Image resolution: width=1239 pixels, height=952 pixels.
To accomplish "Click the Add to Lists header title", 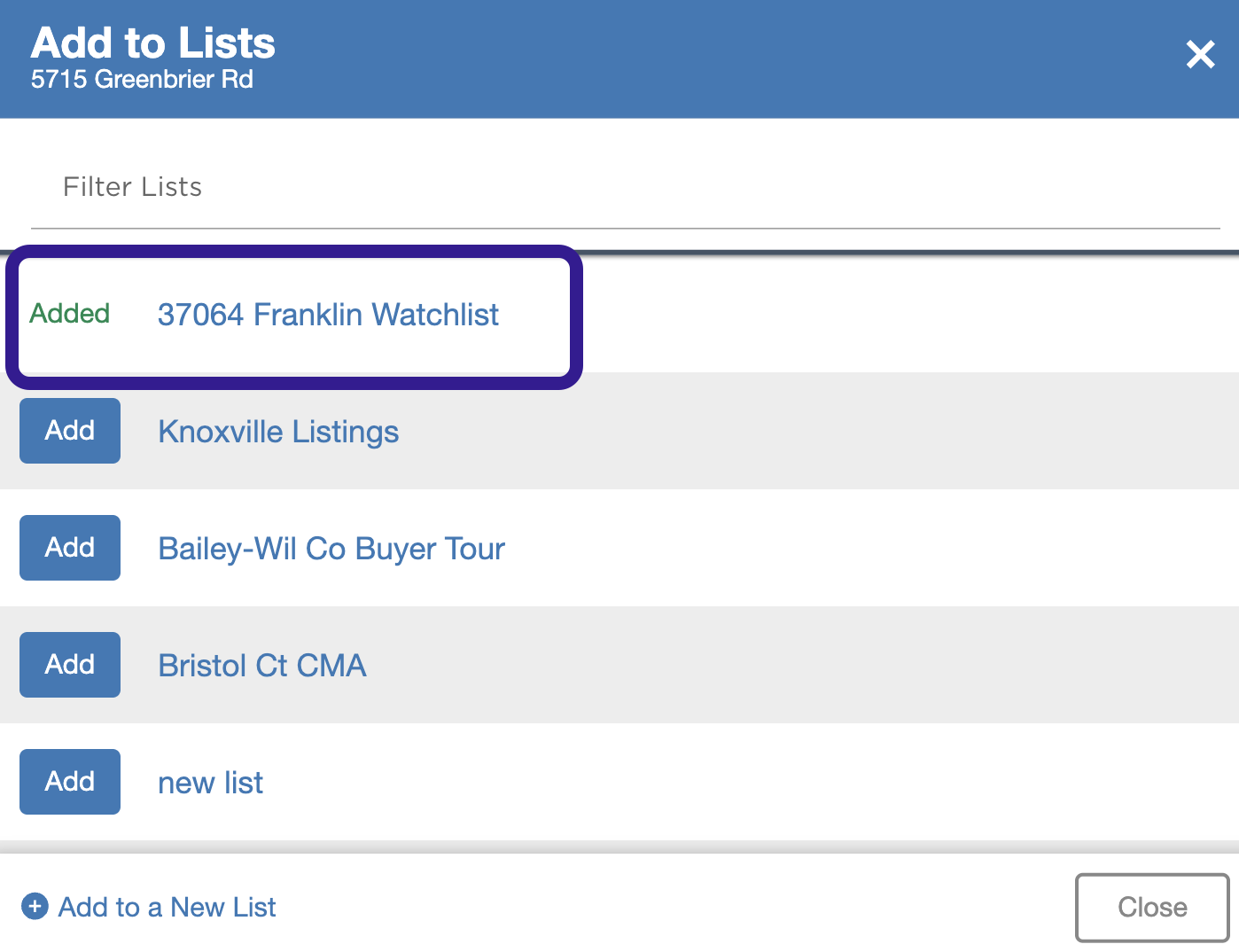I will pyautogui.click(x=153, y=43).
